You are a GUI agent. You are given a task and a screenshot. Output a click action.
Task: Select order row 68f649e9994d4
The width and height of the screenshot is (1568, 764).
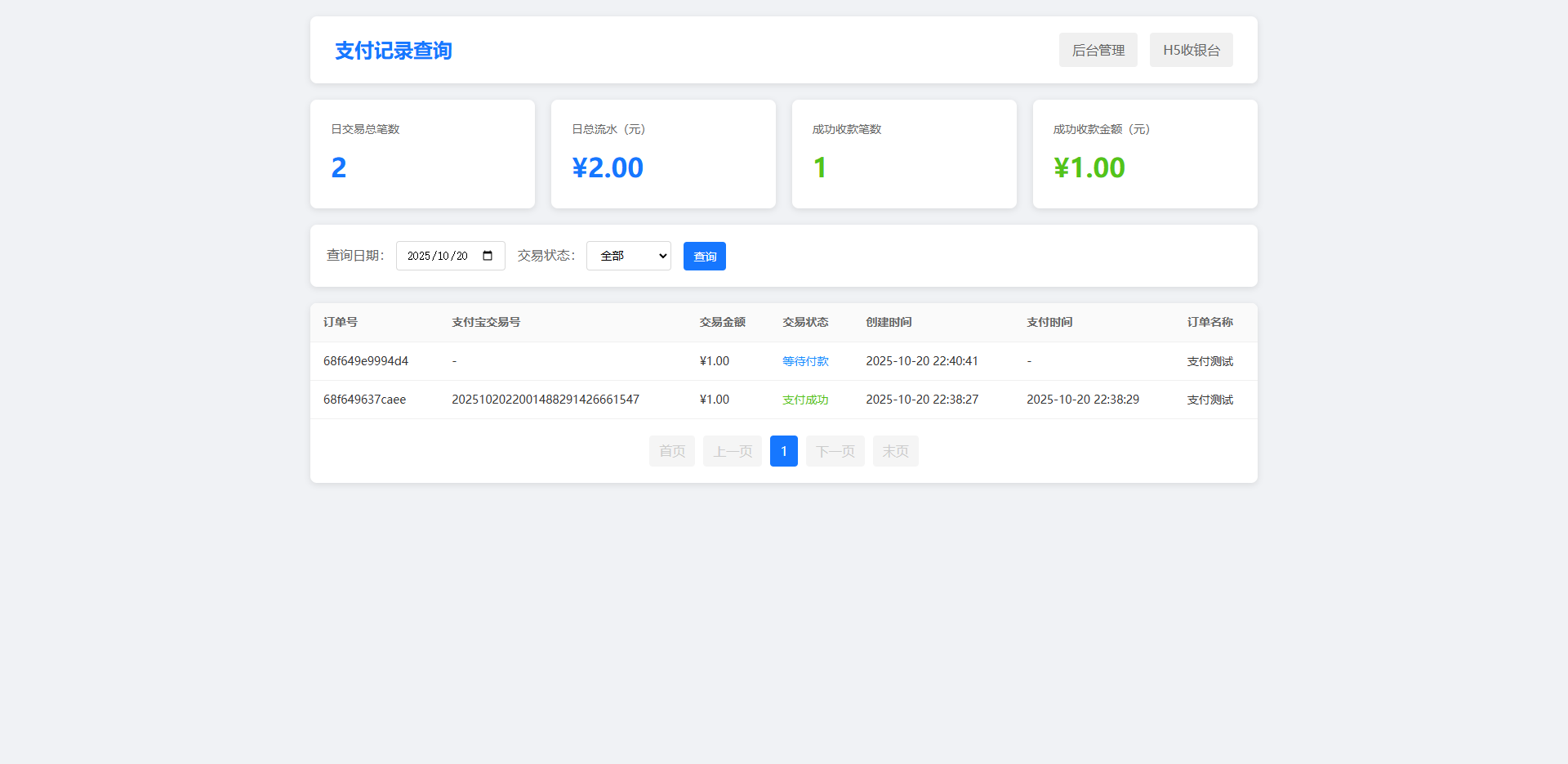[x=366, y=361]
